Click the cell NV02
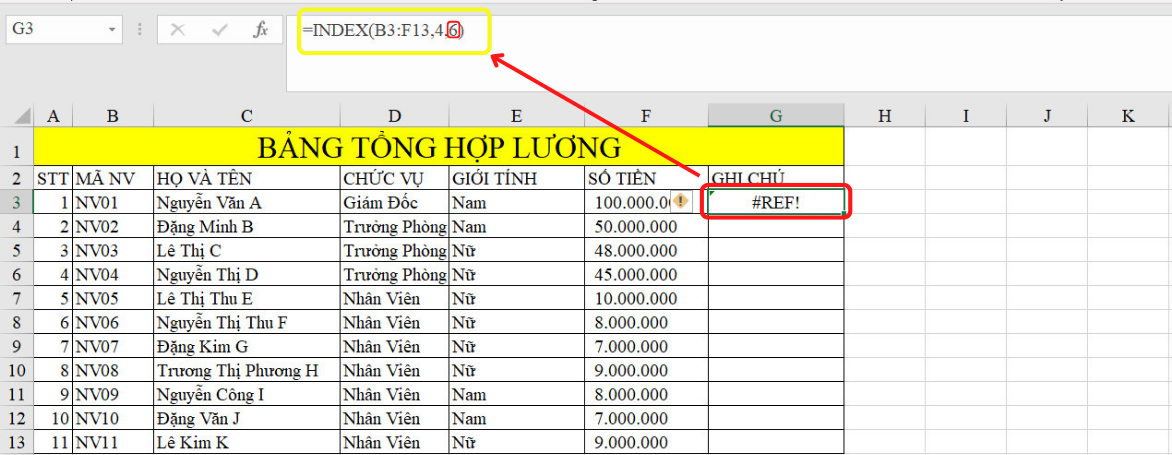This screenshot has height=455, width=1172. click(113, 226)
